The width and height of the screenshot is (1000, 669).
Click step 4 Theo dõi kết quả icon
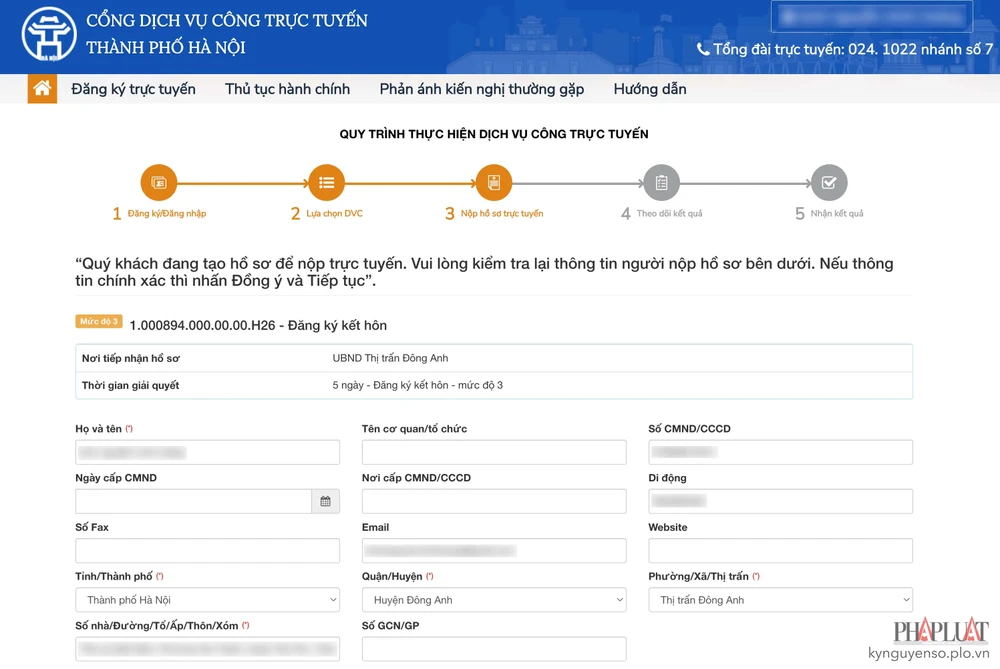pos(661,183)
